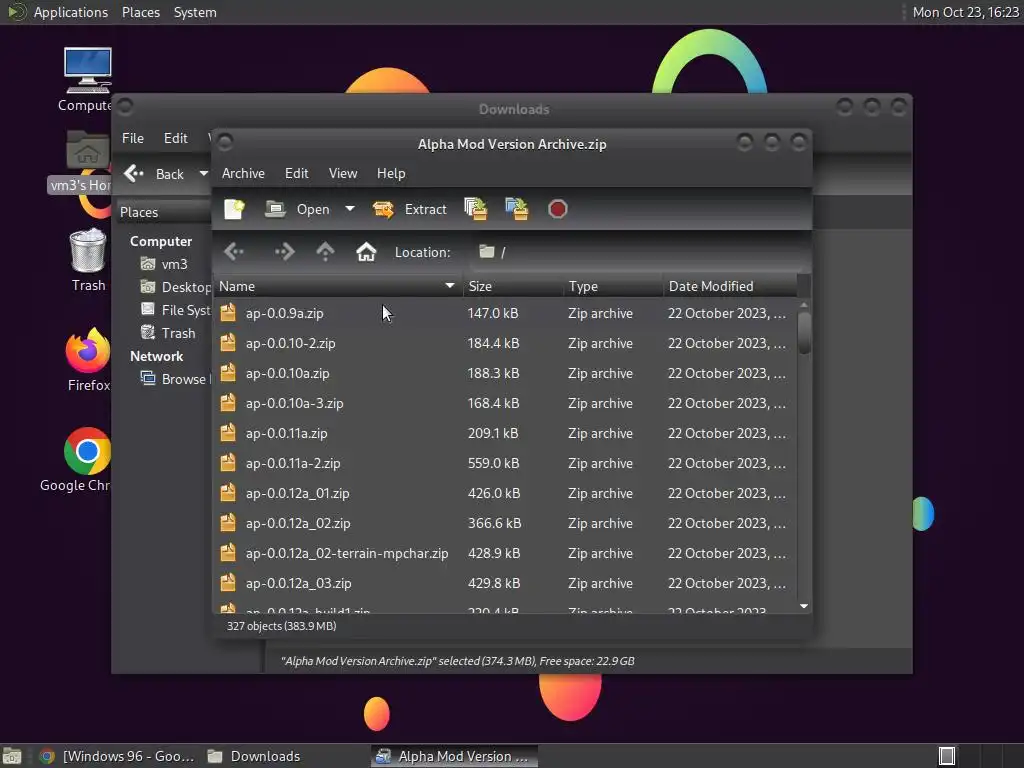Open the Edit menu in archive manager

pyautogui.click(x=296, y=173)
